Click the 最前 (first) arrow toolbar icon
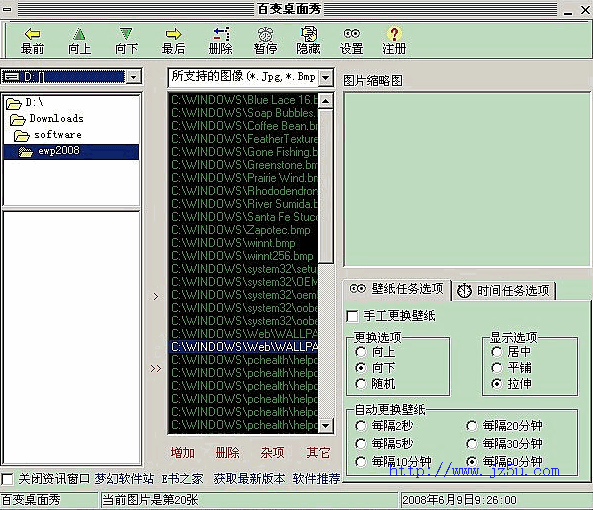This screenshot has width=593, height=510. (33, 34)
